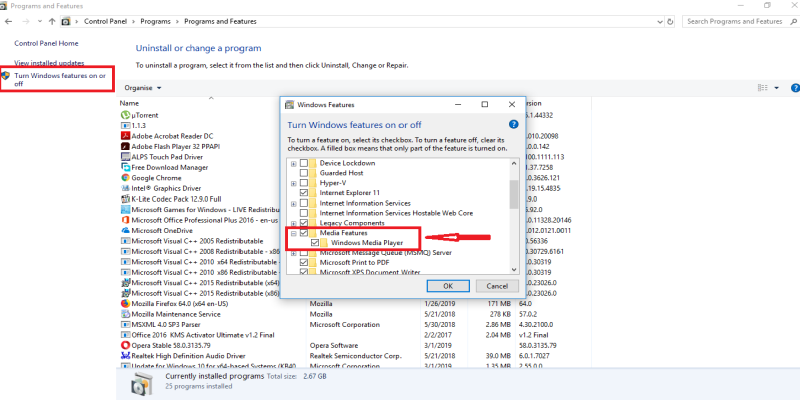Untick the Windows Media Player checkbox
Image resolution: width=800 pixels, height=400 pixels.
click(x=315, y=242)
